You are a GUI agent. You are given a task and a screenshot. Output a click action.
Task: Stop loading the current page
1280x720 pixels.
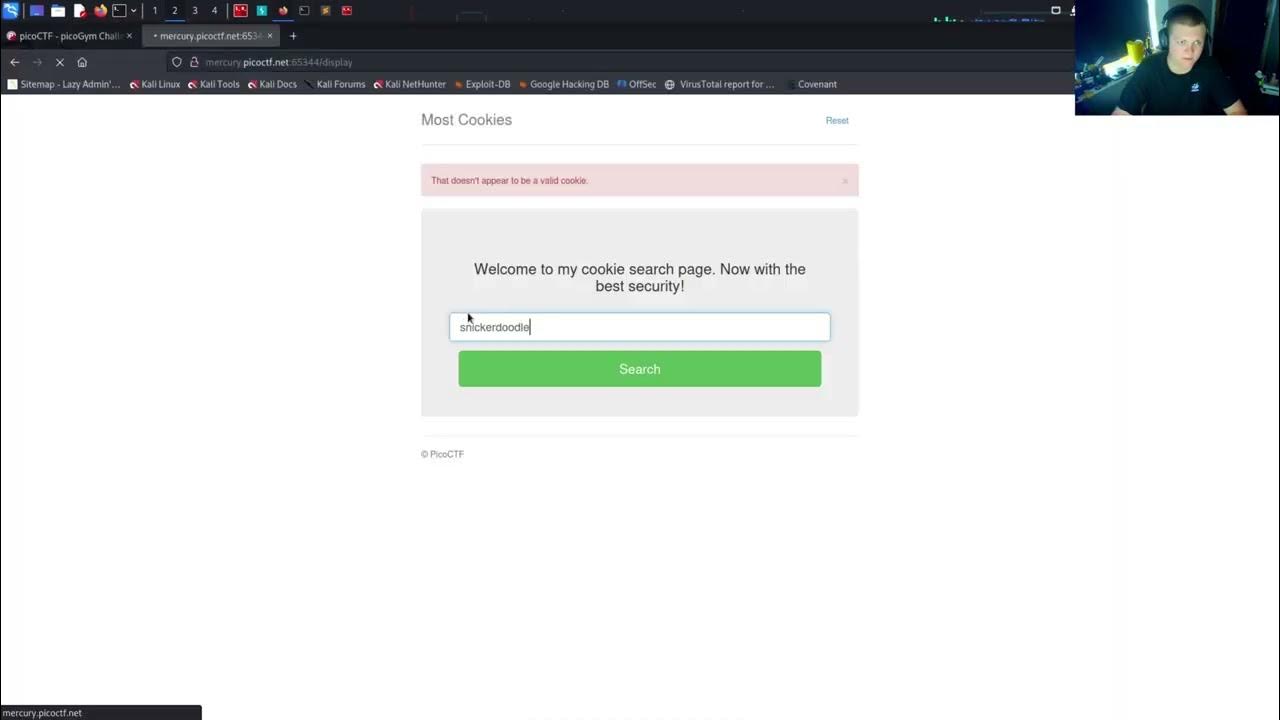pyautogui.click(x=60, y=62)
